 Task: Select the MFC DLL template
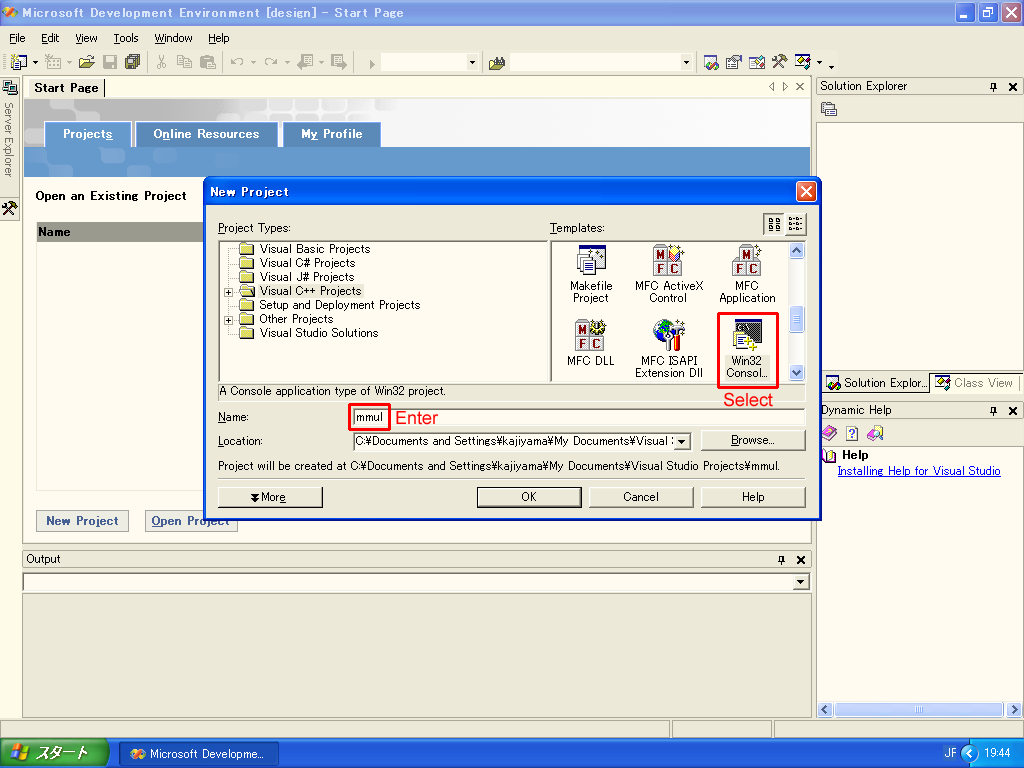591,344
